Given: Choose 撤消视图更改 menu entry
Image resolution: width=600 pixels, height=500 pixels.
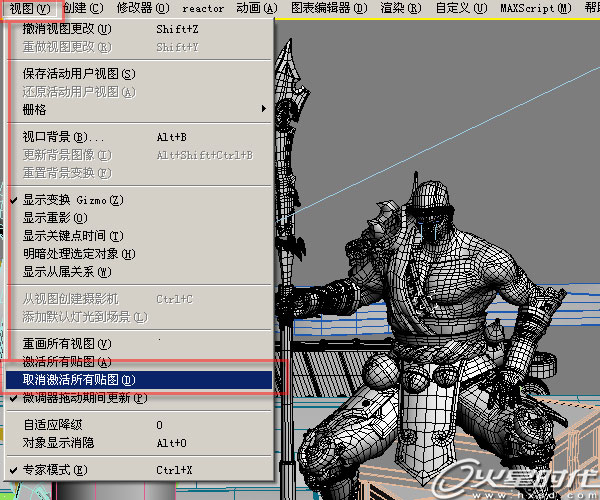Looking at the screenshot, I should point(139,29).
